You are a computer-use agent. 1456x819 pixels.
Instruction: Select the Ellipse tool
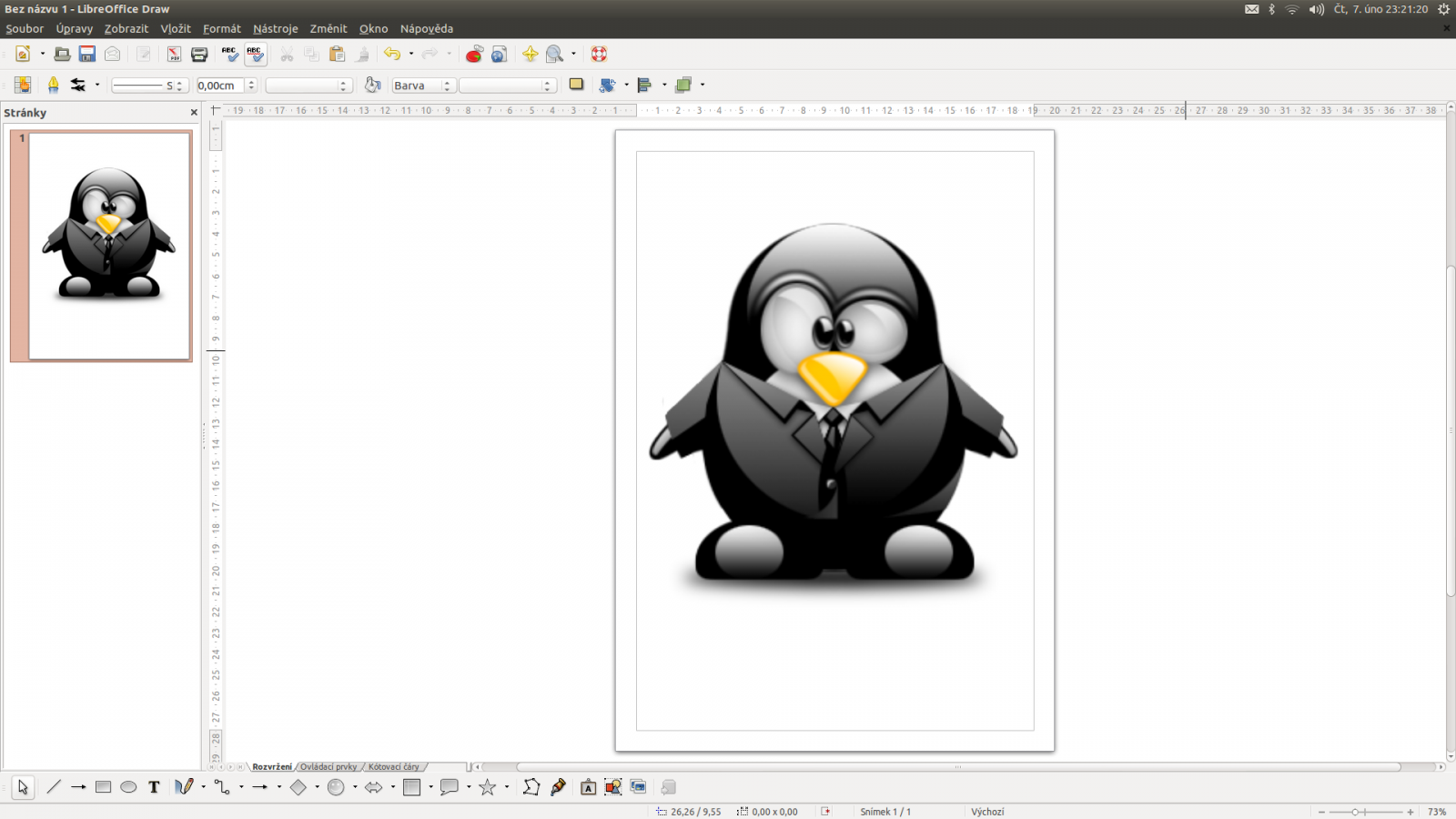tap(127, 787)
